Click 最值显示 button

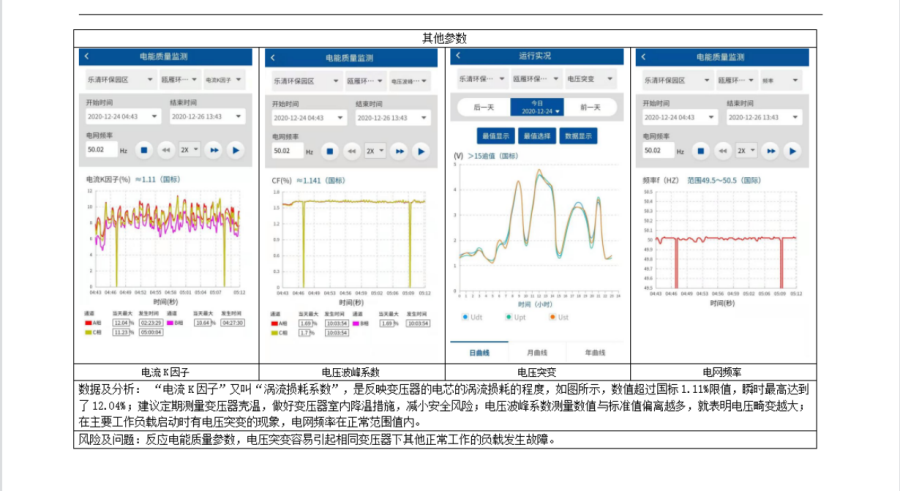[496, 135]
